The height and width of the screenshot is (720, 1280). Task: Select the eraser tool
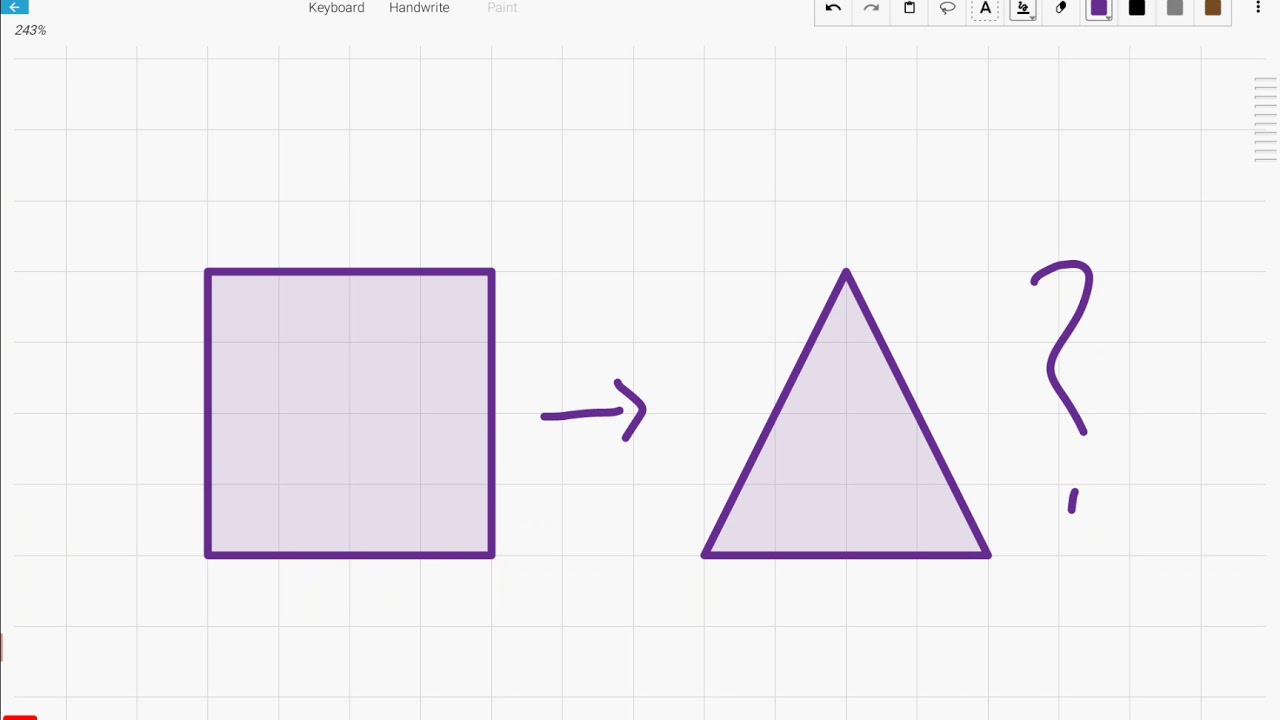[x=1061, y=8]
